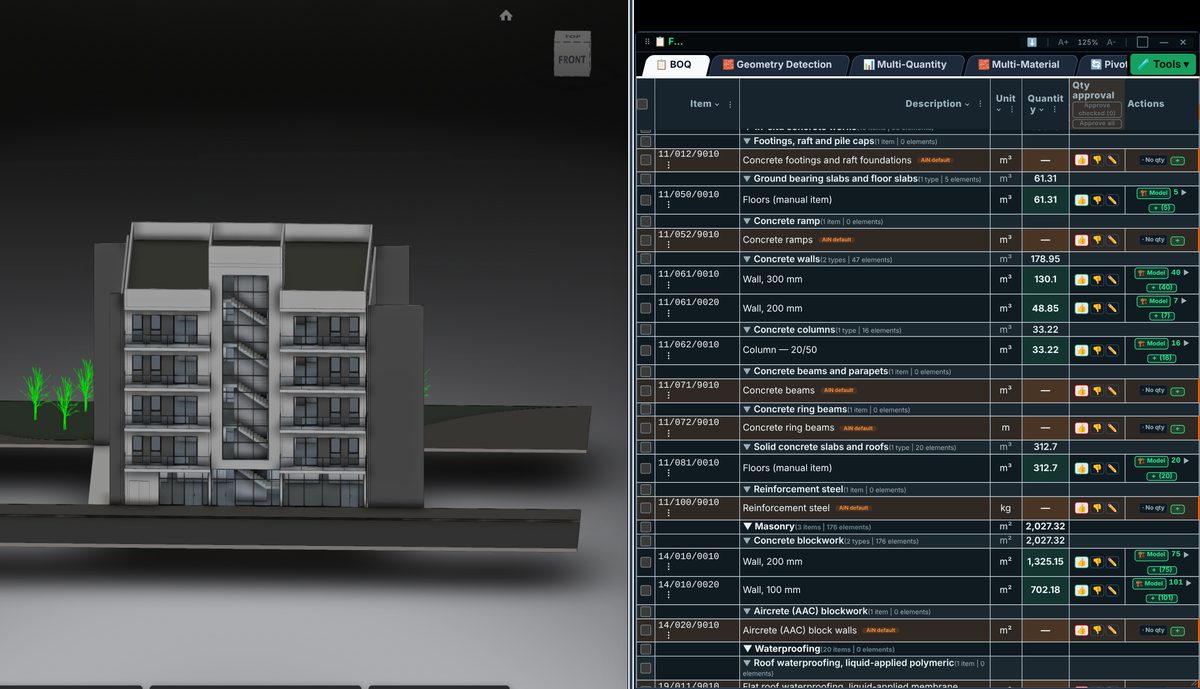Click the + (40) button on Wall, 300 mm row
The height and width of the screenshot is (689, 1200).
click(1160, 288)
